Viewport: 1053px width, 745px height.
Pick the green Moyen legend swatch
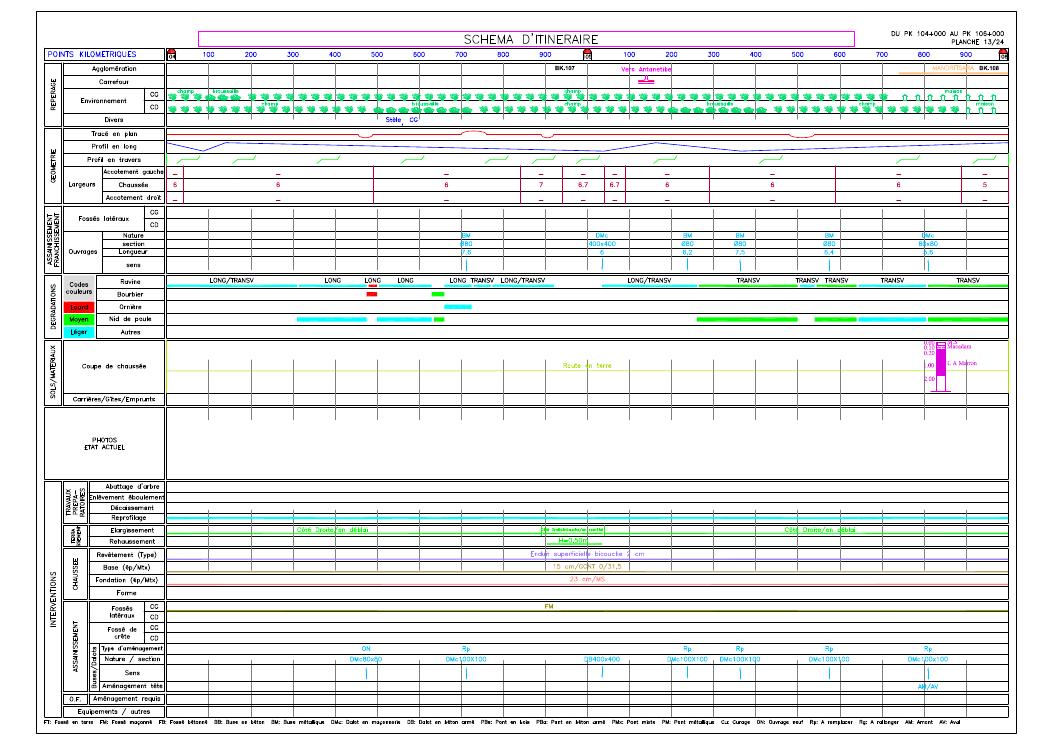tap(79, 319)
